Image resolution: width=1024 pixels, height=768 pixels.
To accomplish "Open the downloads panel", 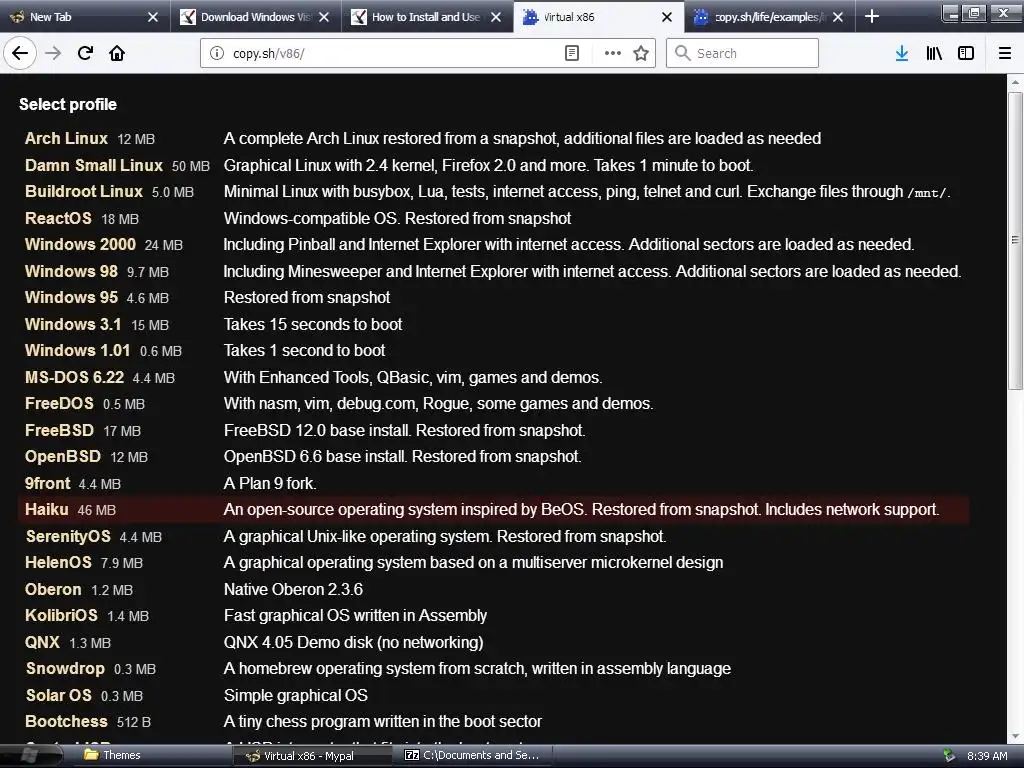I will pos(902,53).
